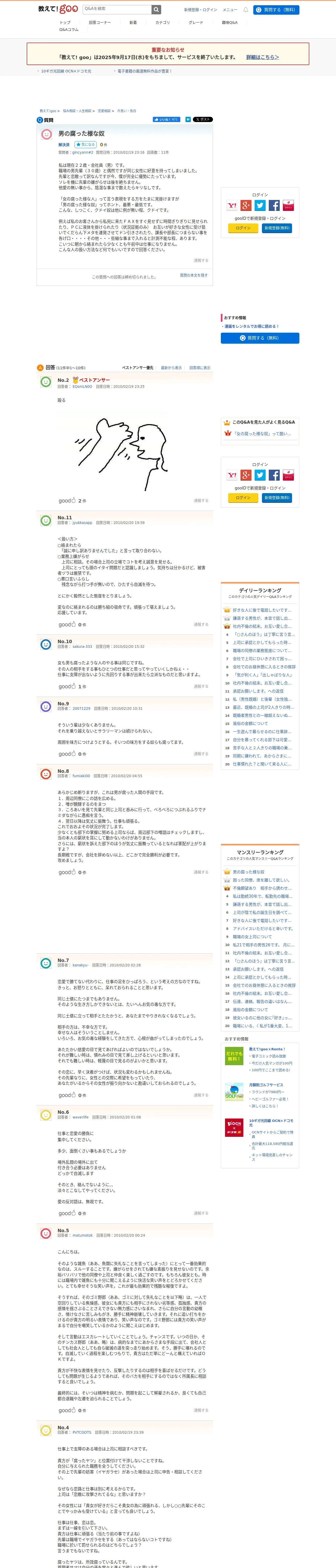336x1568 pixels.
Task: Open 新規登録・ログイン header link
Action: 201,10
